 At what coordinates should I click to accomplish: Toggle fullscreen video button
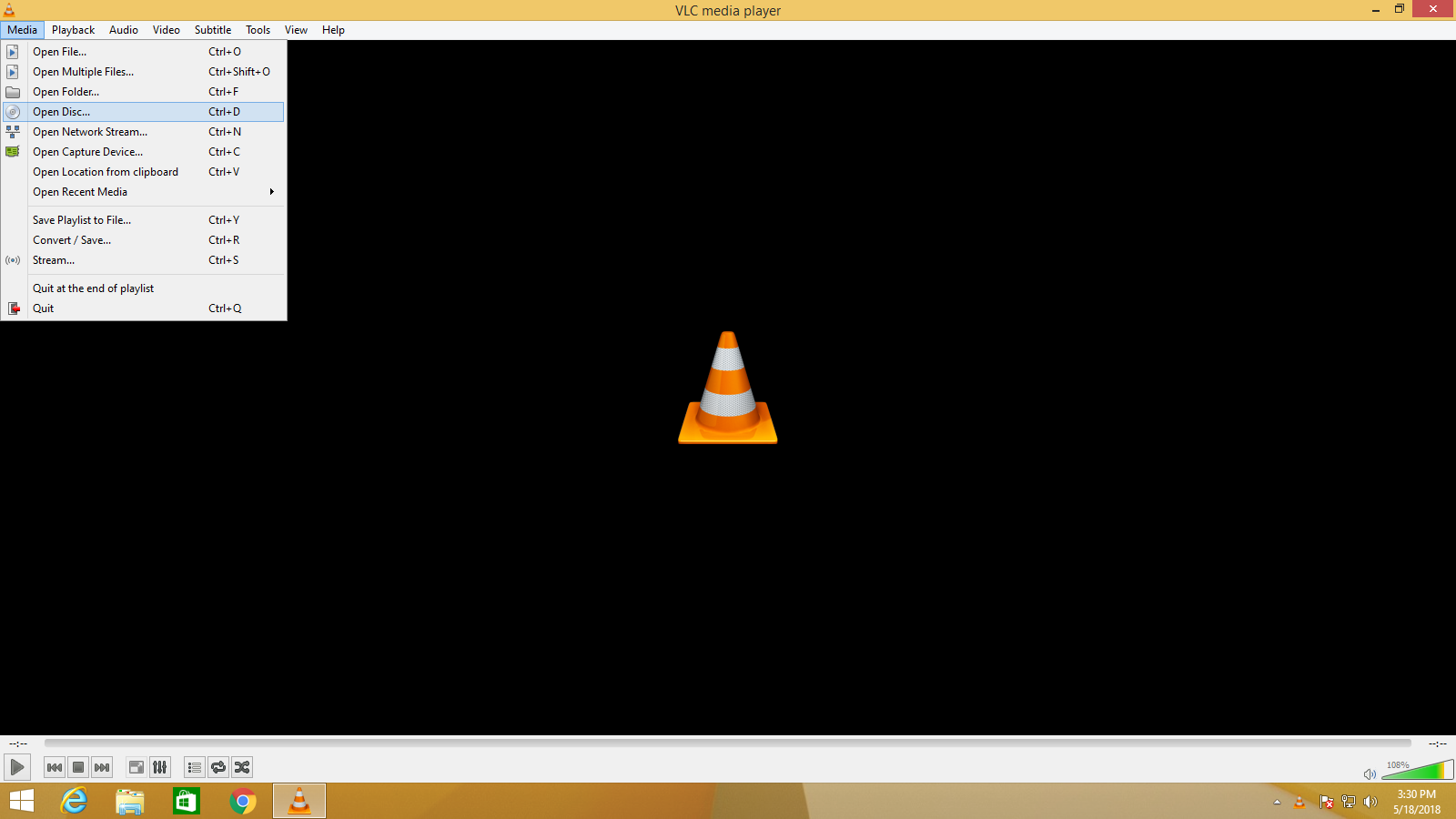pos(136,767)
